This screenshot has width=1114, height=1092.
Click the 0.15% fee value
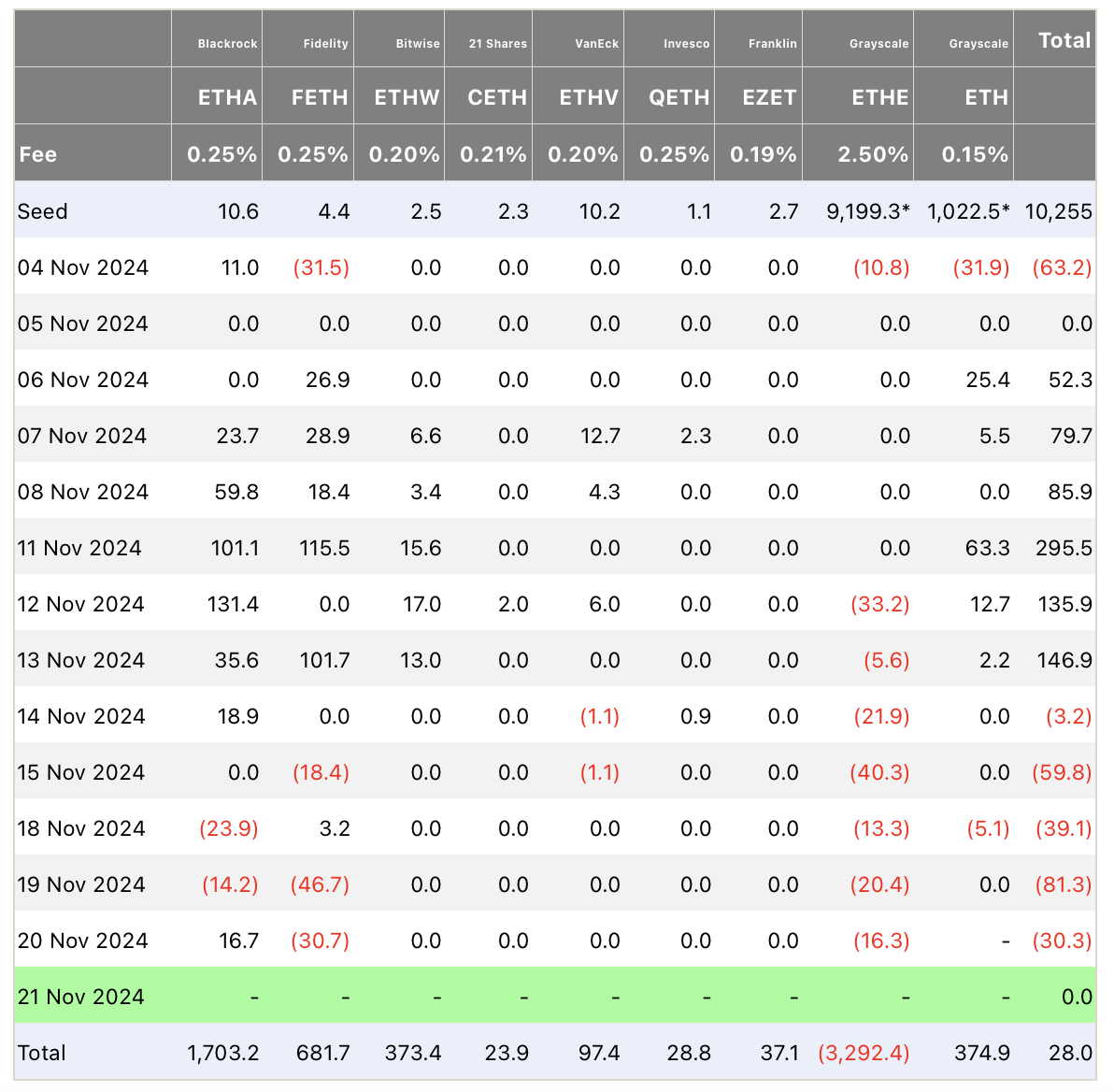point(975,154)
